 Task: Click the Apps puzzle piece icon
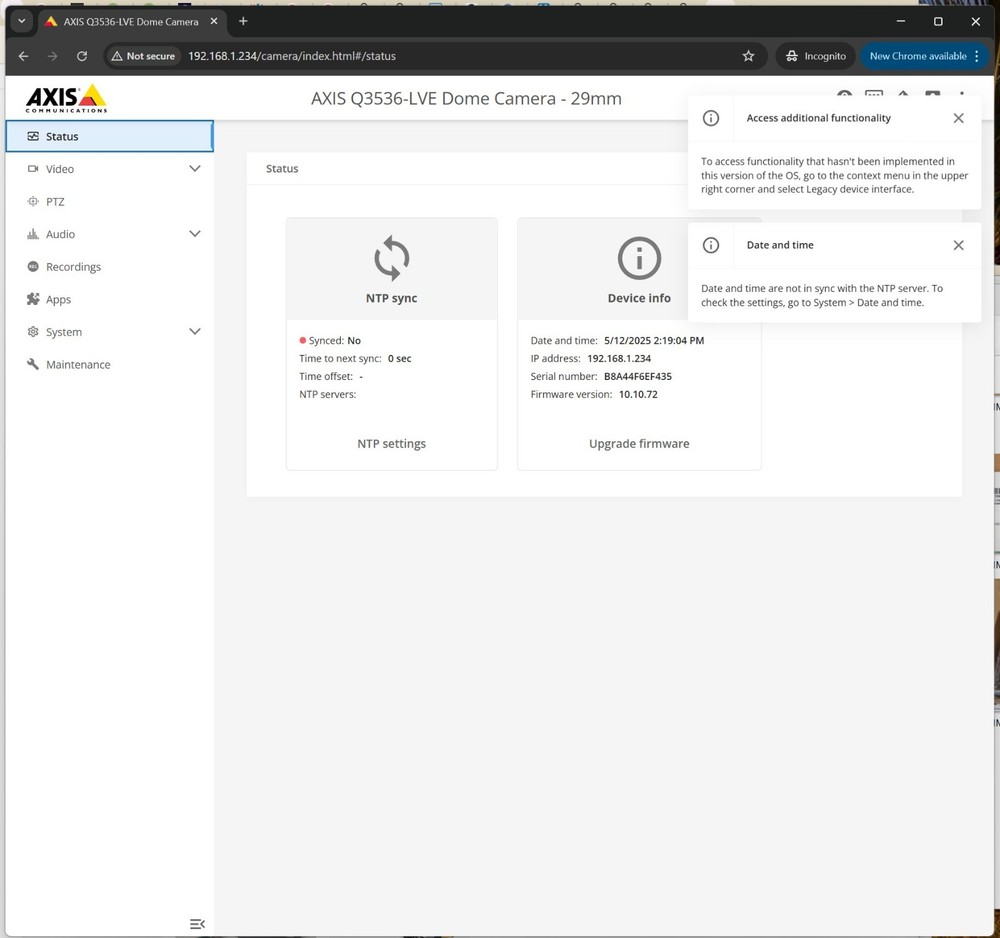pyautogui.click(x=33, y=300)
